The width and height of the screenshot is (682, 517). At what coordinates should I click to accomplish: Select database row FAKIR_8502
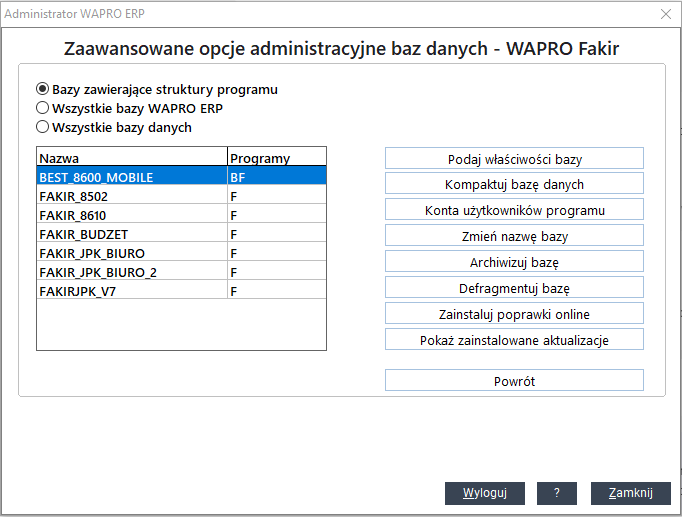click(181, 196)
